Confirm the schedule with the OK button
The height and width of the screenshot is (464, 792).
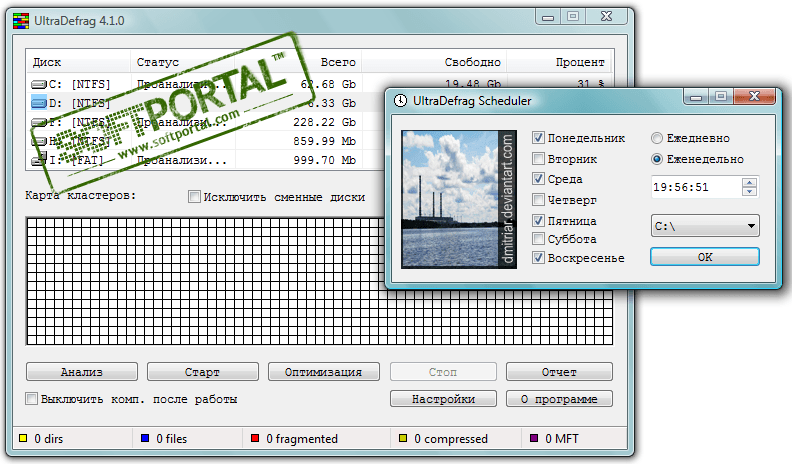tap(705, 256)
